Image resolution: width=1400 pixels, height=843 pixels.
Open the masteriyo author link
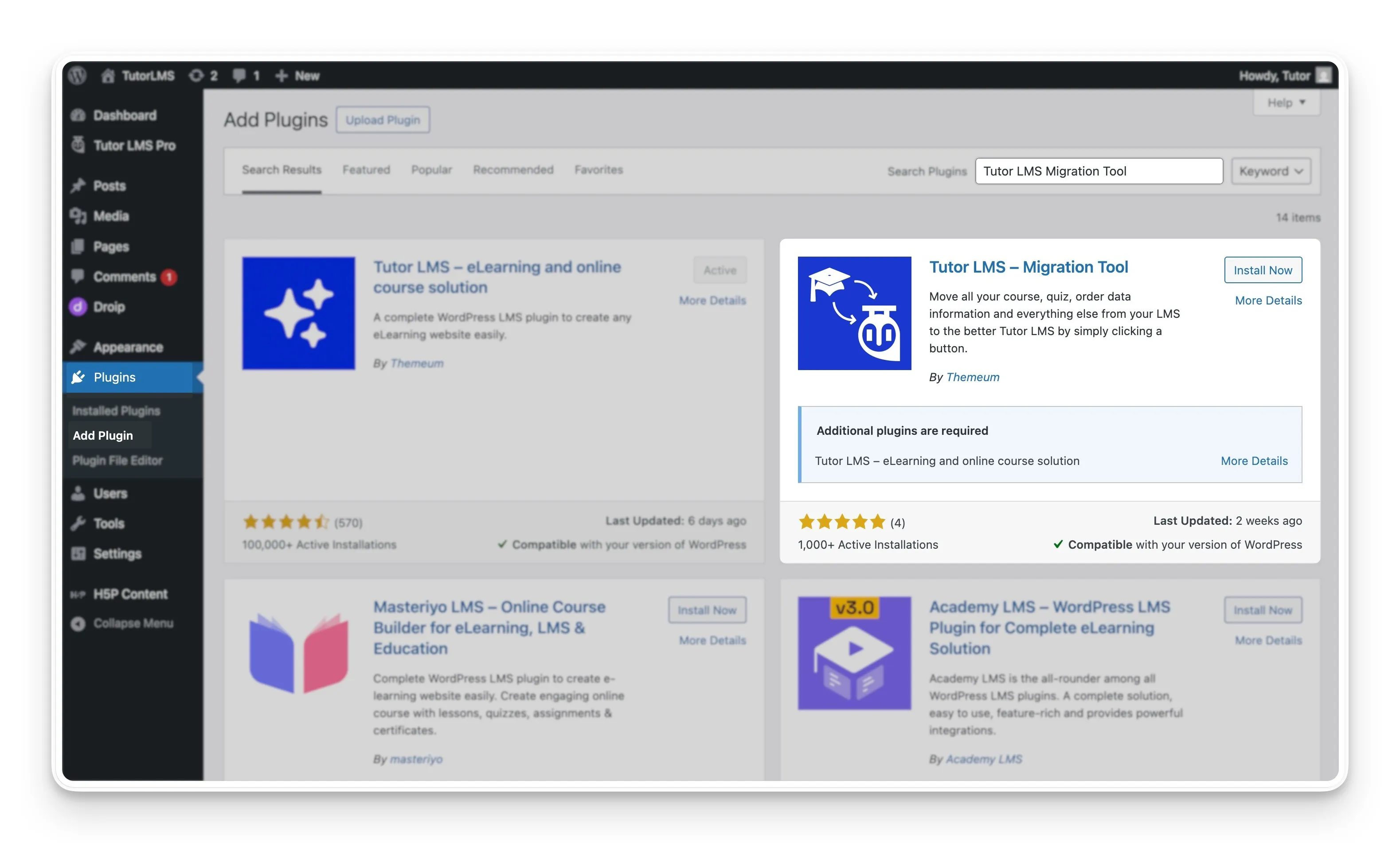416,760
